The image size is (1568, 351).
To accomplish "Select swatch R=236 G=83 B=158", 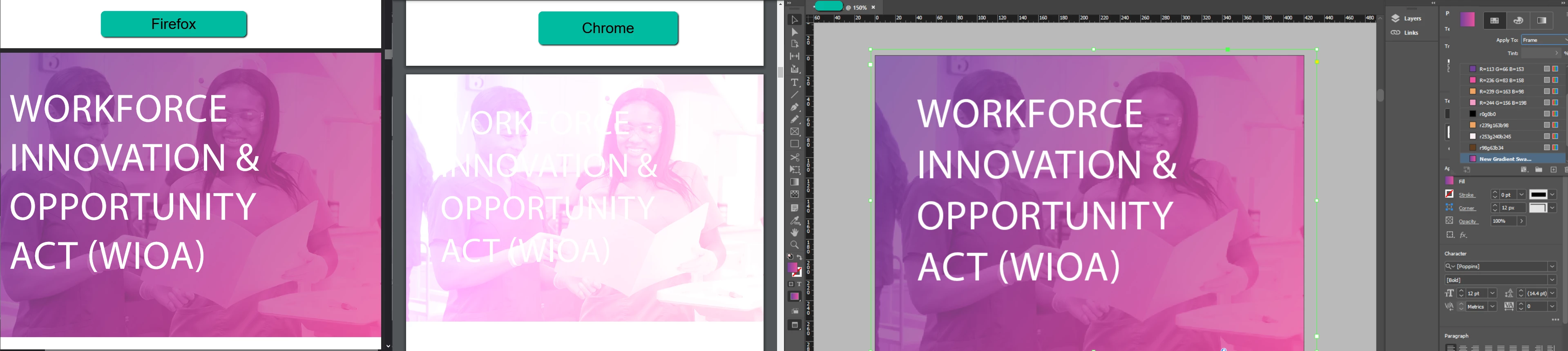I will click(1512, 80).
